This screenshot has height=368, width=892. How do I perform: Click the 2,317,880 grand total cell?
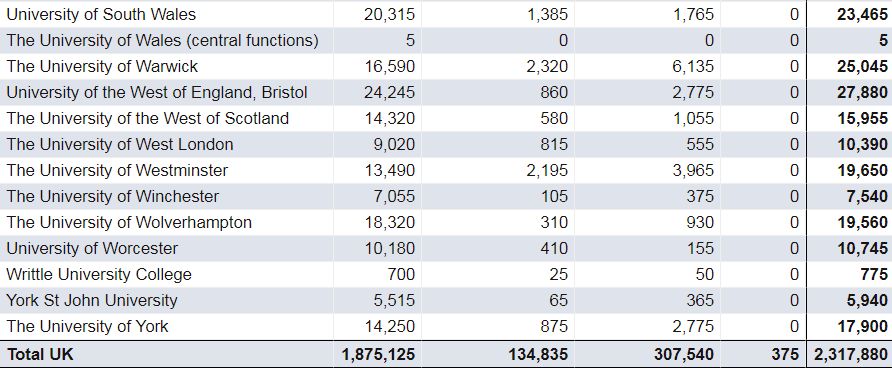(x=851, y=354)
